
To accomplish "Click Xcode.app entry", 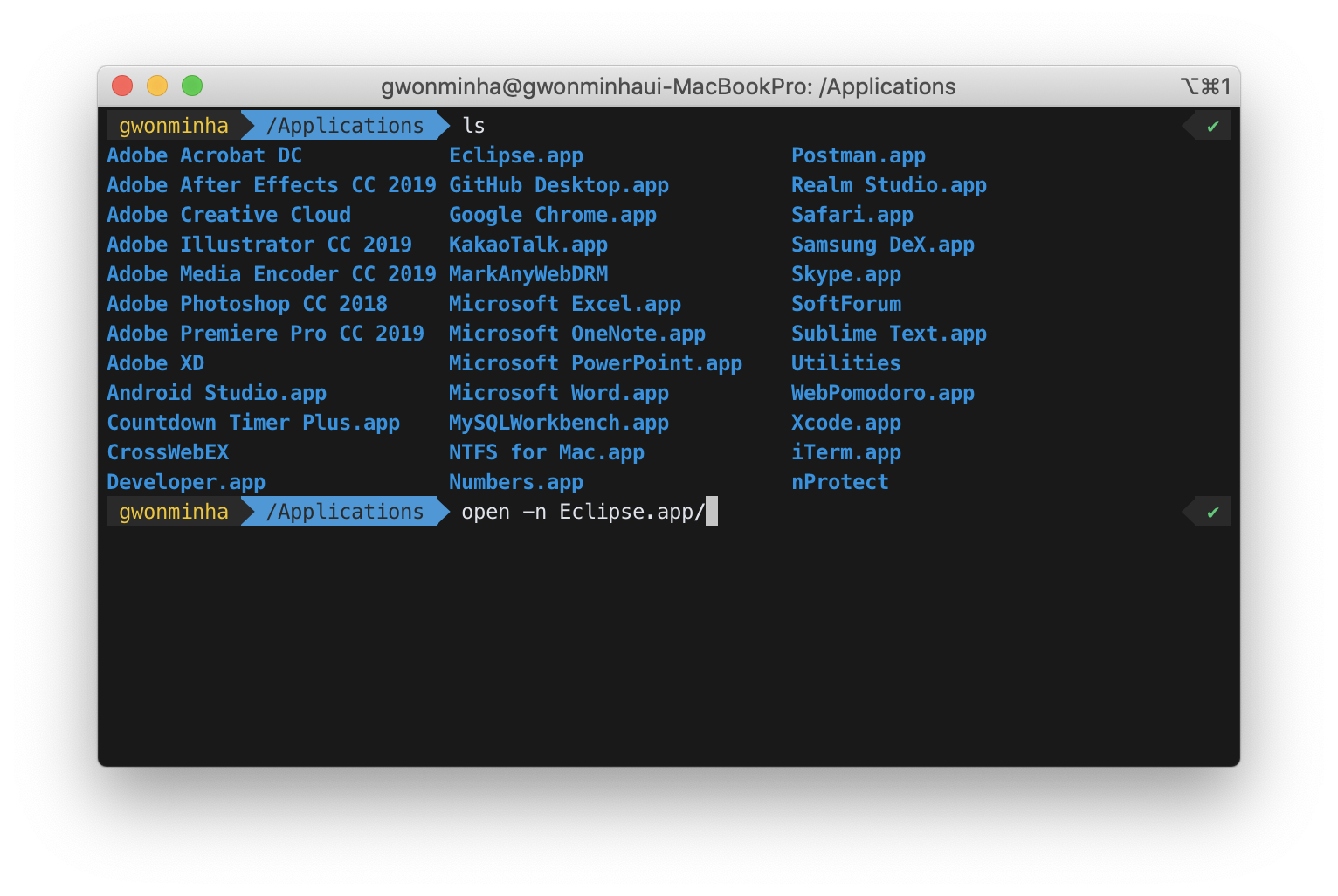I will coord(846,423).
